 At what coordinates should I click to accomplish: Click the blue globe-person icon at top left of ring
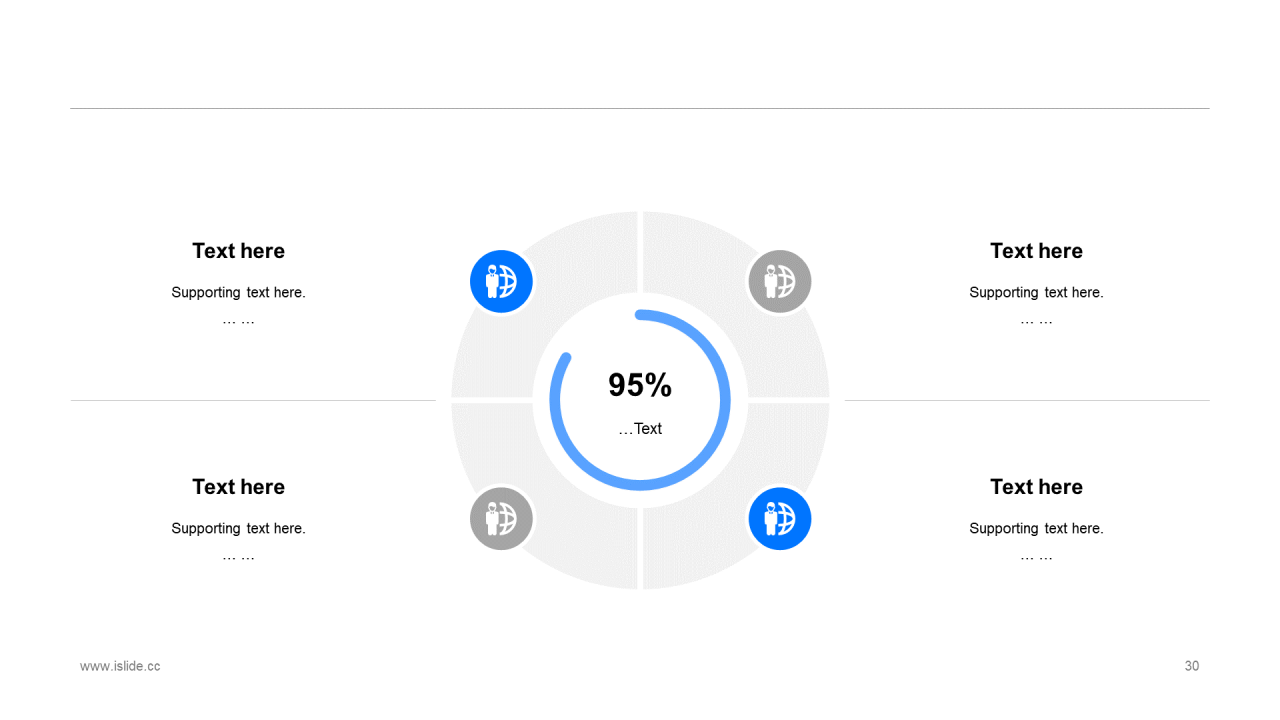coord(501,282)
